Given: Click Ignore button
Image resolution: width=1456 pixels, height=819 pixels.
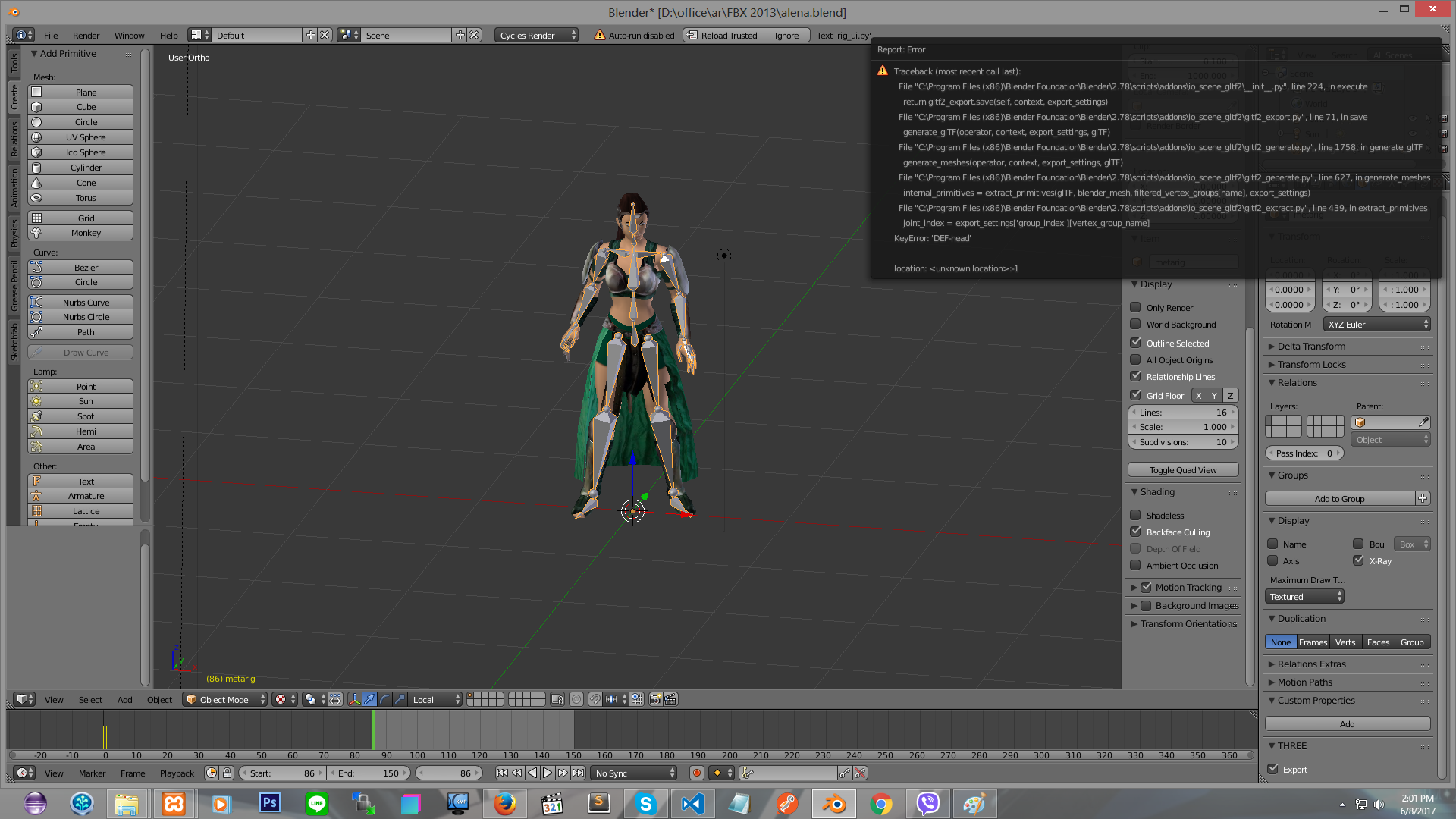Looking at the screenshot, I should coord(786,35).
